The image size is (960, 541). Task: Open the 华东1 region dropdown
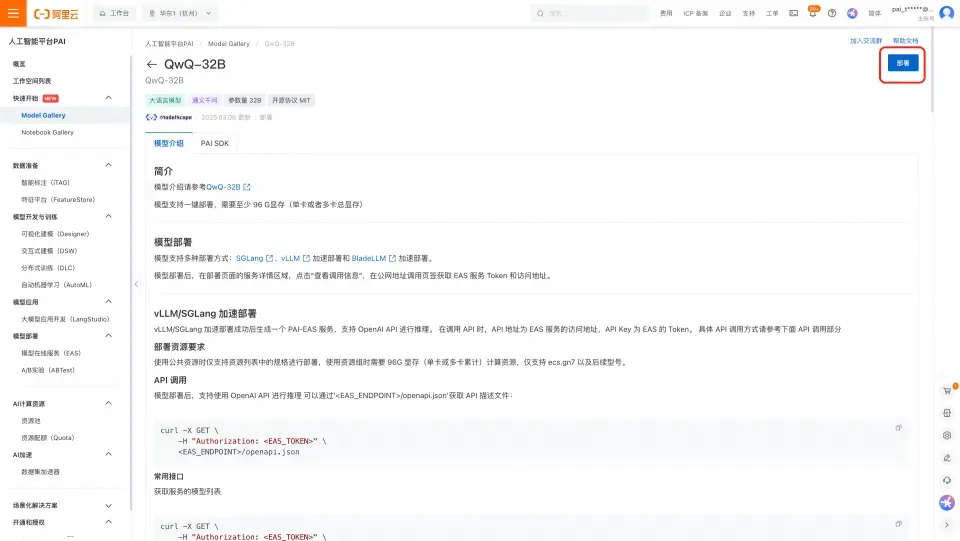(x=180, y=13)
